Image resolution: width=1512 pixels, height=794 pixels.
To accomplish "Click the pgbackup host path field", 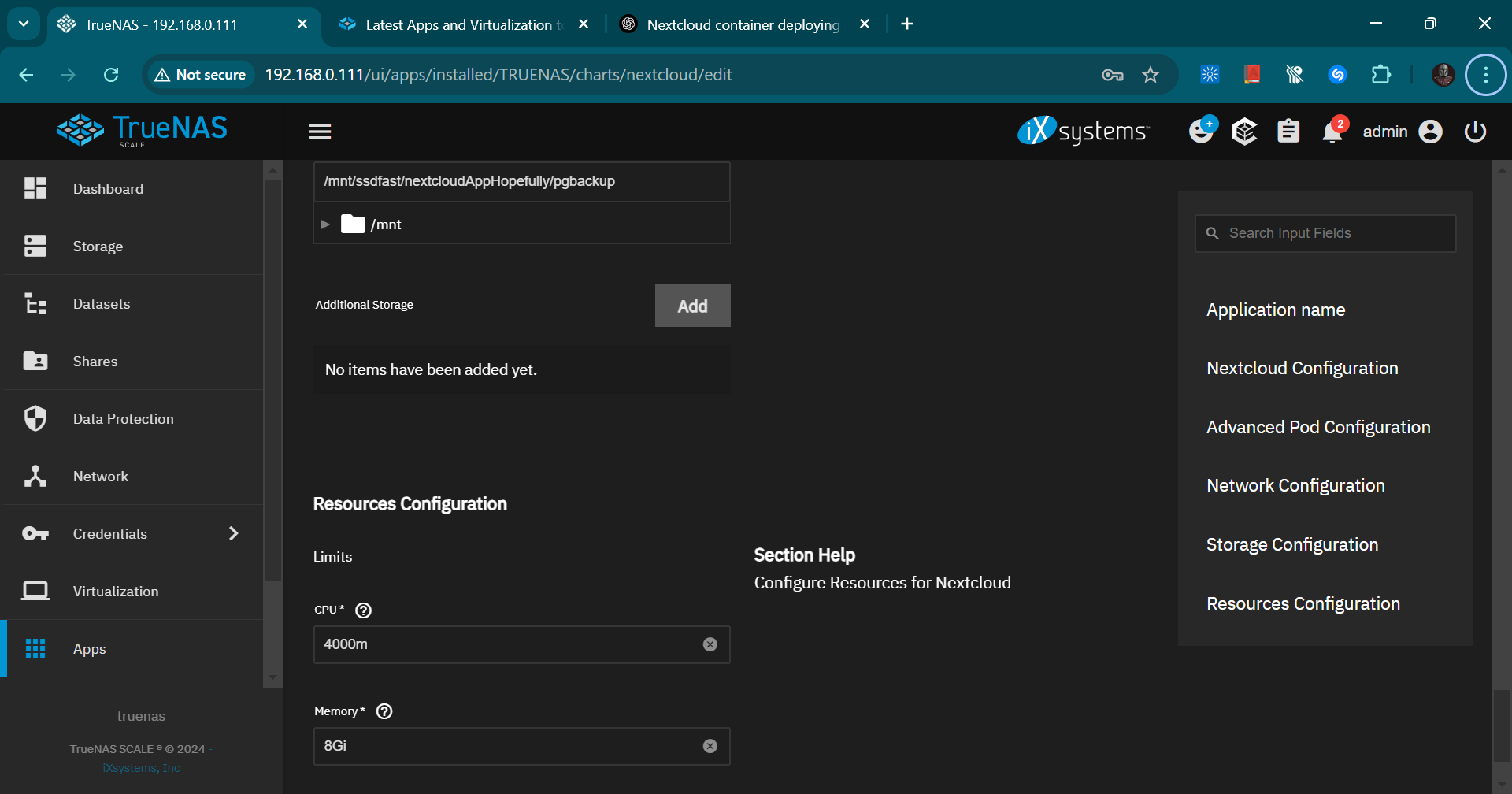I will click(521, 182).
